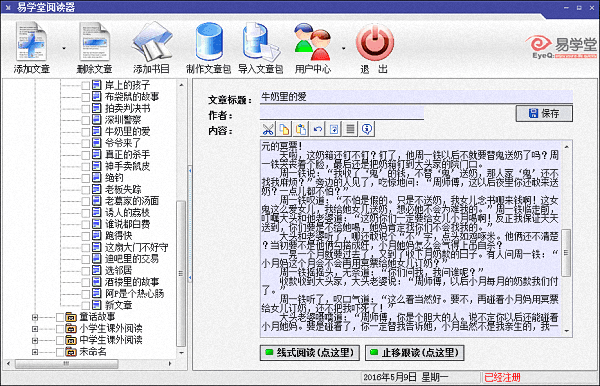Screen dimensions: 600x386
Task: Click the 文章标题 input field
Action: (416, 97)
